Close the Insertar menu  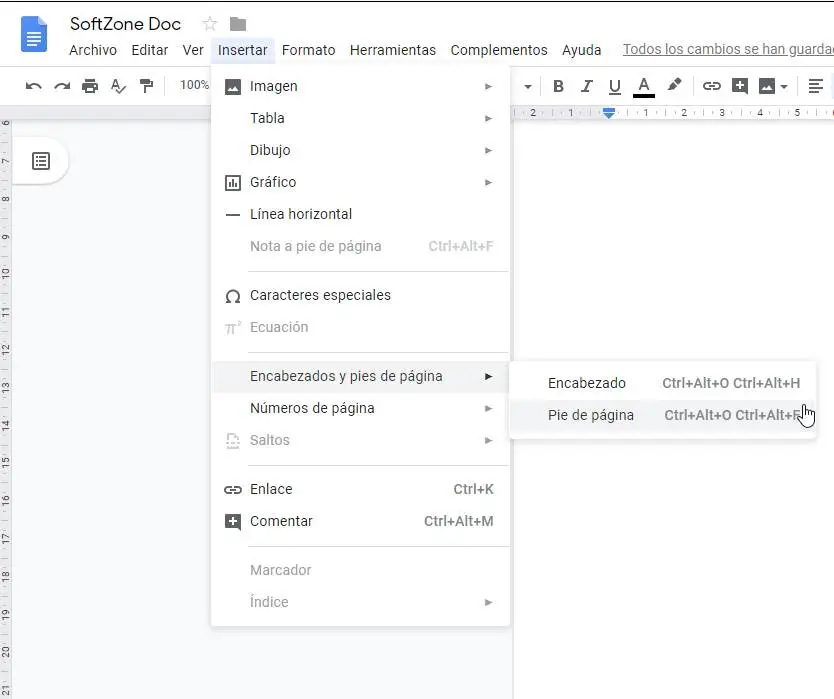(243, 50)
